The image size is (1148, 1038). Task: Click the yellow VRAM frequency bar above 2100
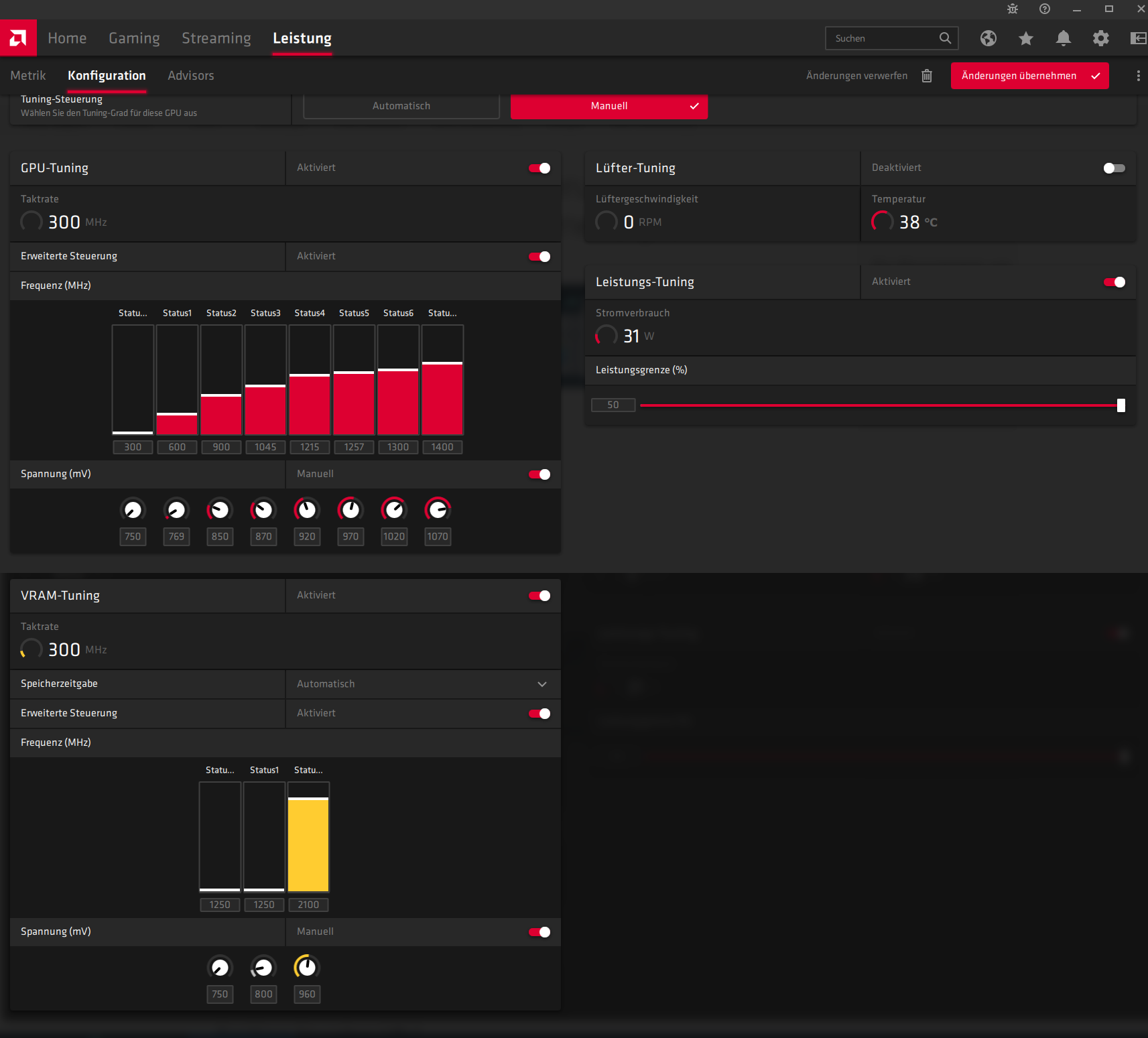pyautogui.click(x=308, y=837)
